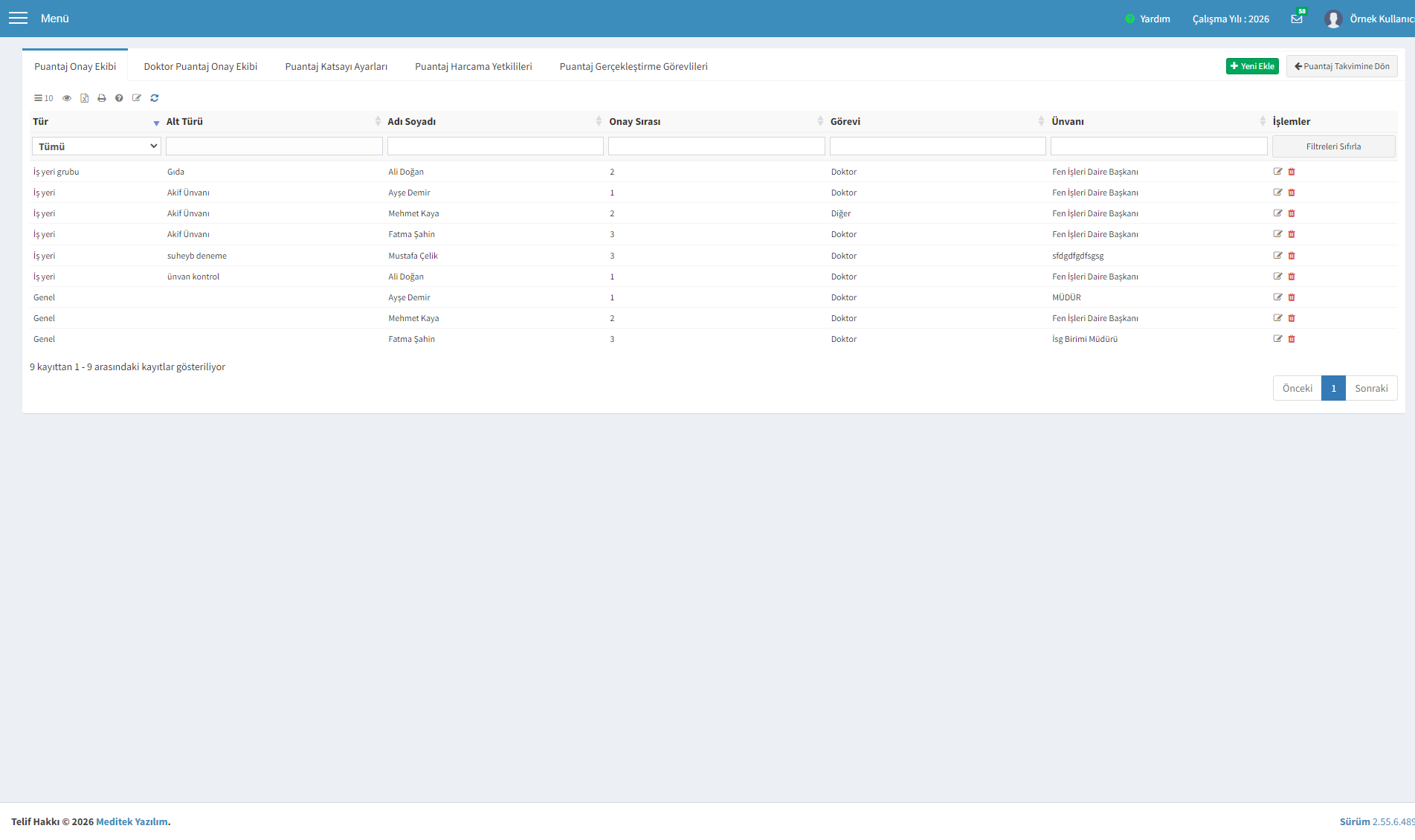Delete the Ali Doğan Gıda row
This screenshot has width=1415, height=840.
click(x=1292, y=172)
